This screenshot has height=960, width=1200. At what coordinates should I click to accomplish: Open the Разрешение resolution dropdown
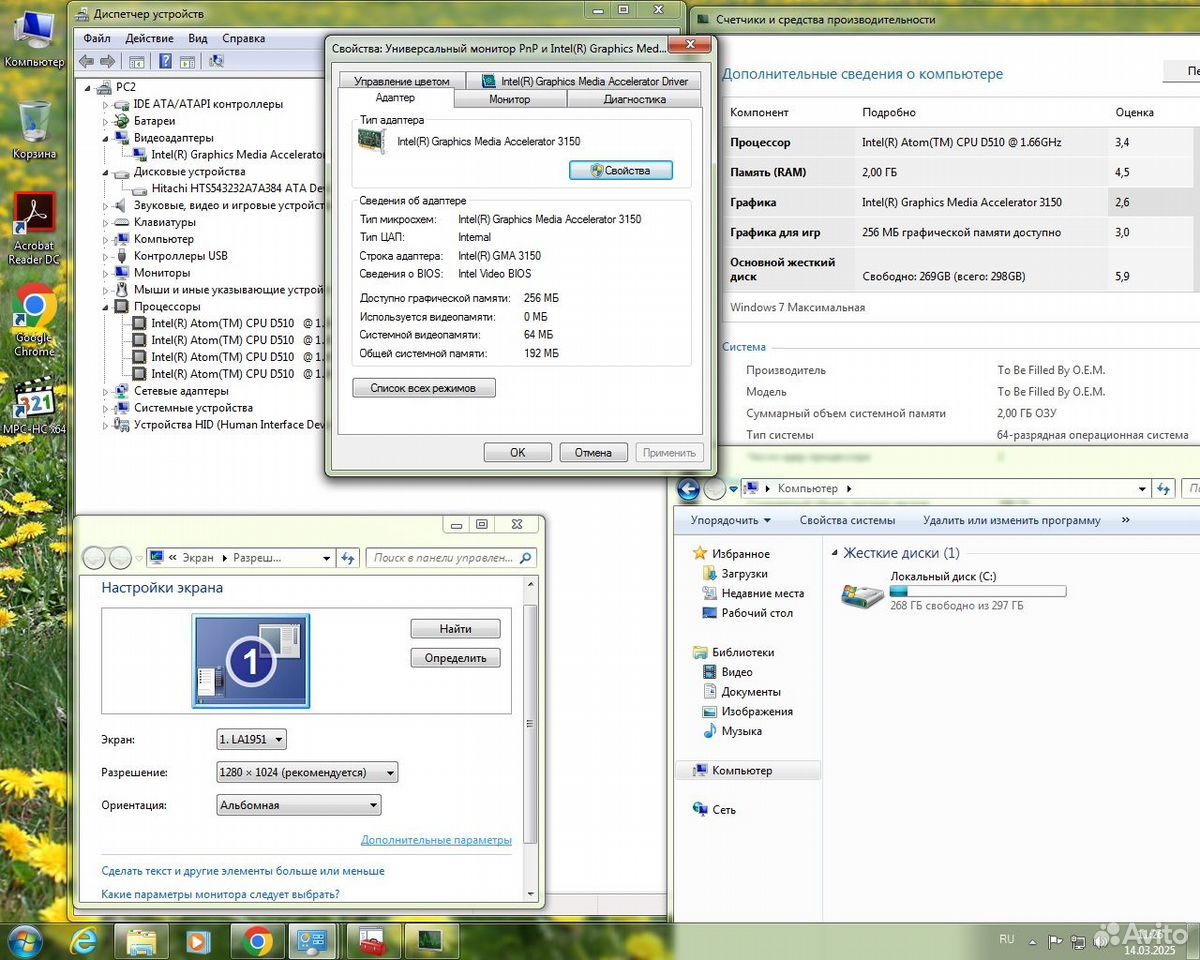pos(307,772)
